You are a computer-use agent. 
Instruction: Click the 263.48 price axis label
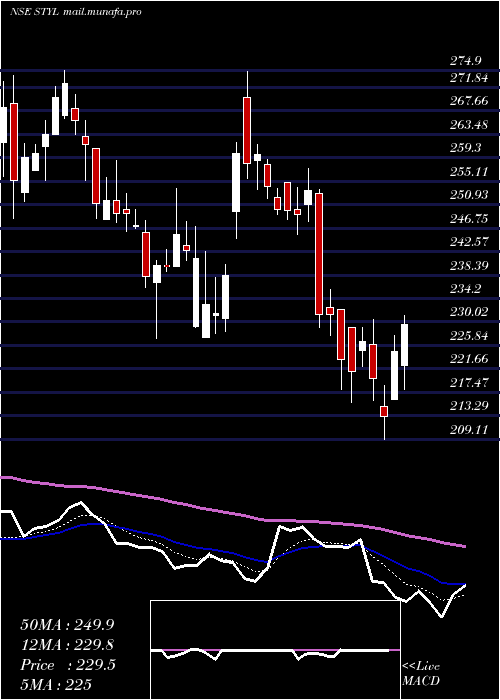[x=468, y=125]
